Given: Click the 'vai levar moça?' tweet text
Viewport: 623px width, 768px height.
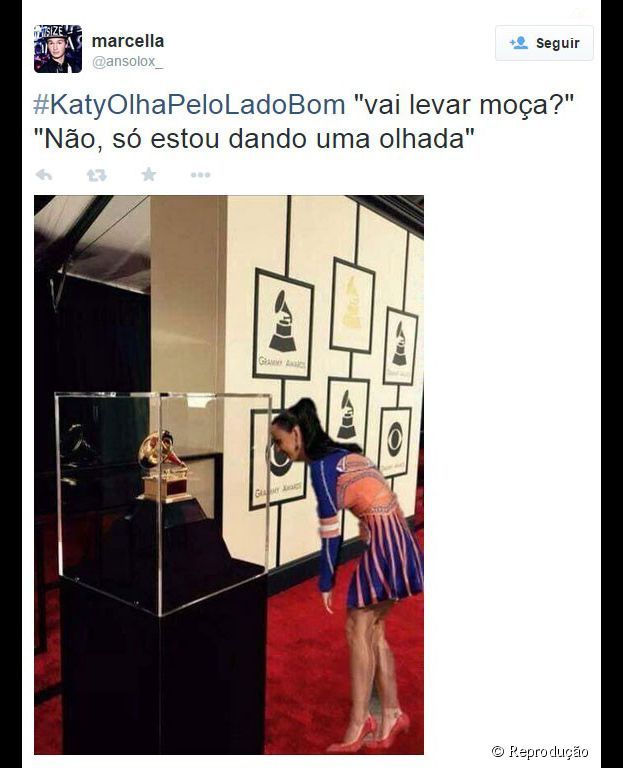Looking at the screenshot, I should [x=463, y=105].
